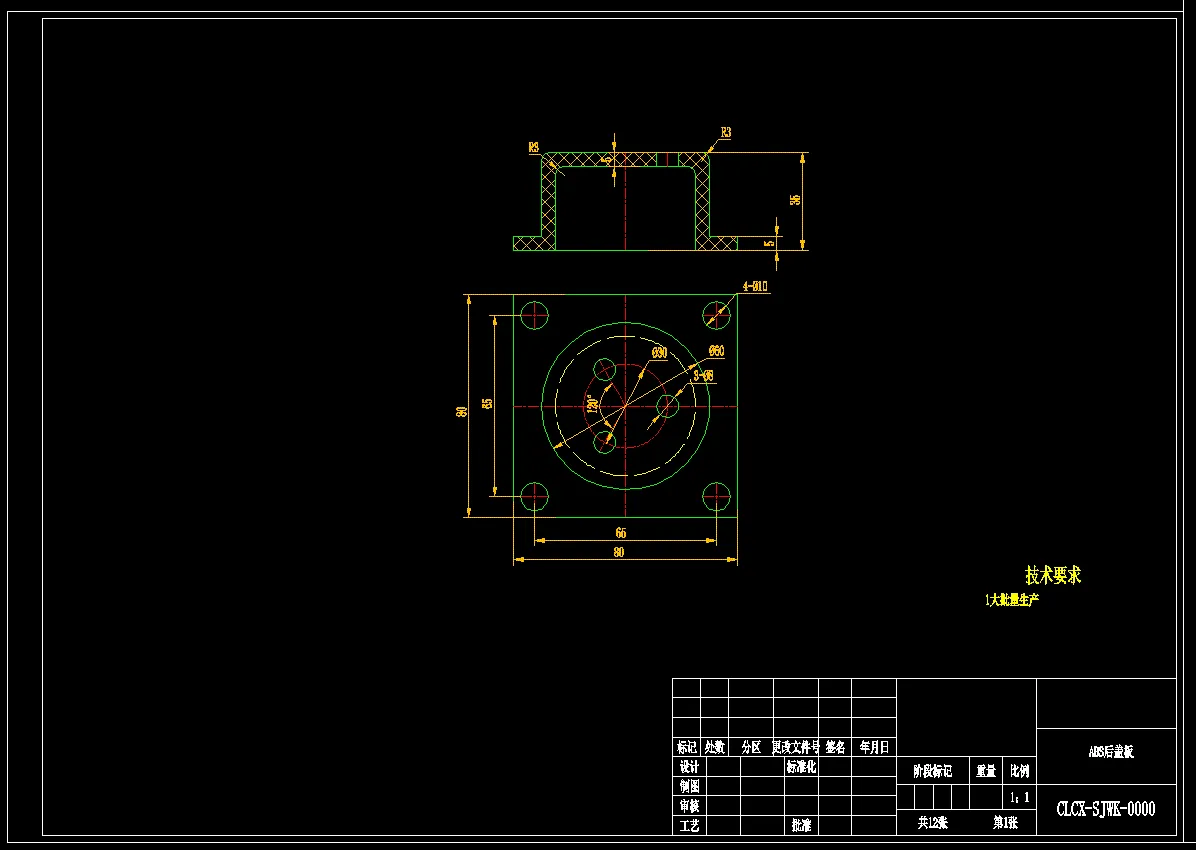Viewport: 1196px width, 850px height.
Task: Select the 审核 row label
Action: pyautogui.click(x=690, y=806)
